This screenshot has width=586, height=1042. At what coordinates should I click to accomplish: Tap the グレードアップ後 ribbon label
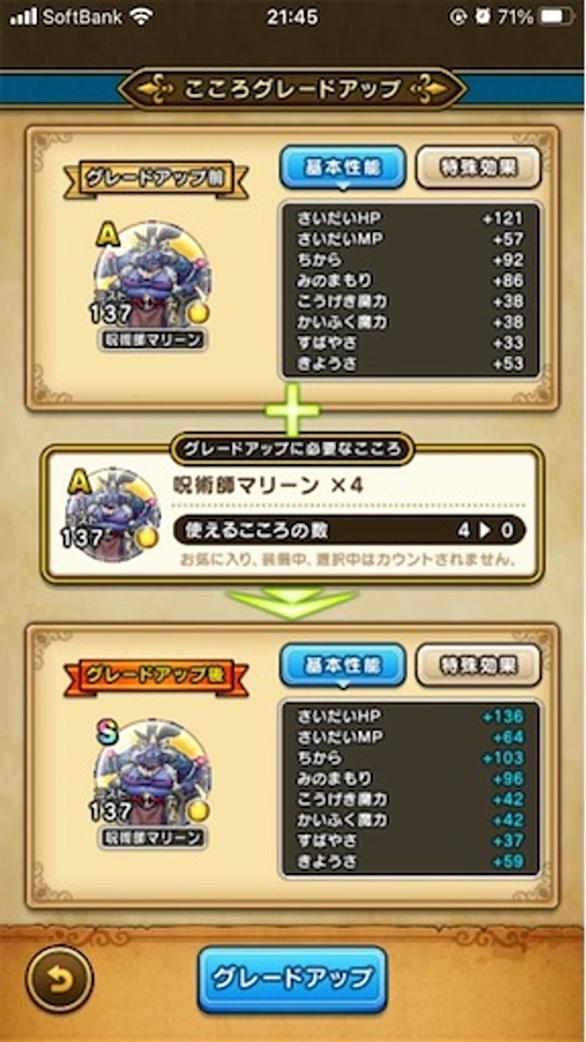[x=156, y=677]
